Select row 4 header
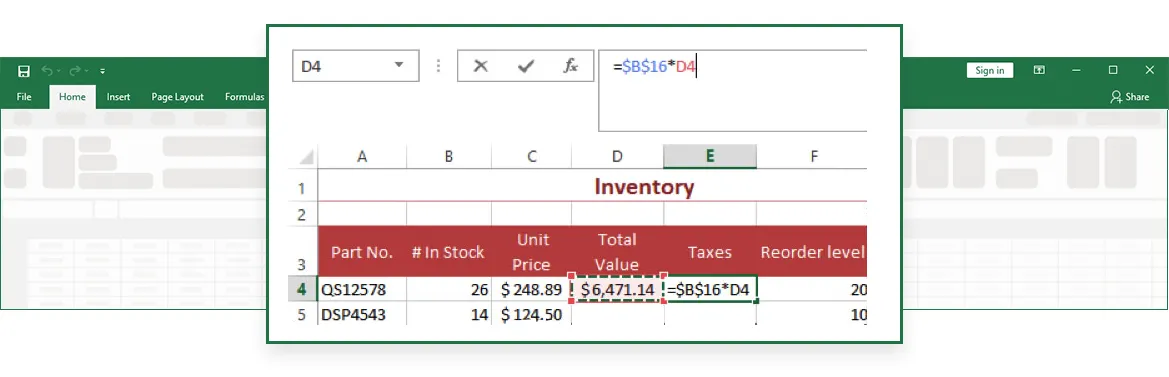 point(302,289)
